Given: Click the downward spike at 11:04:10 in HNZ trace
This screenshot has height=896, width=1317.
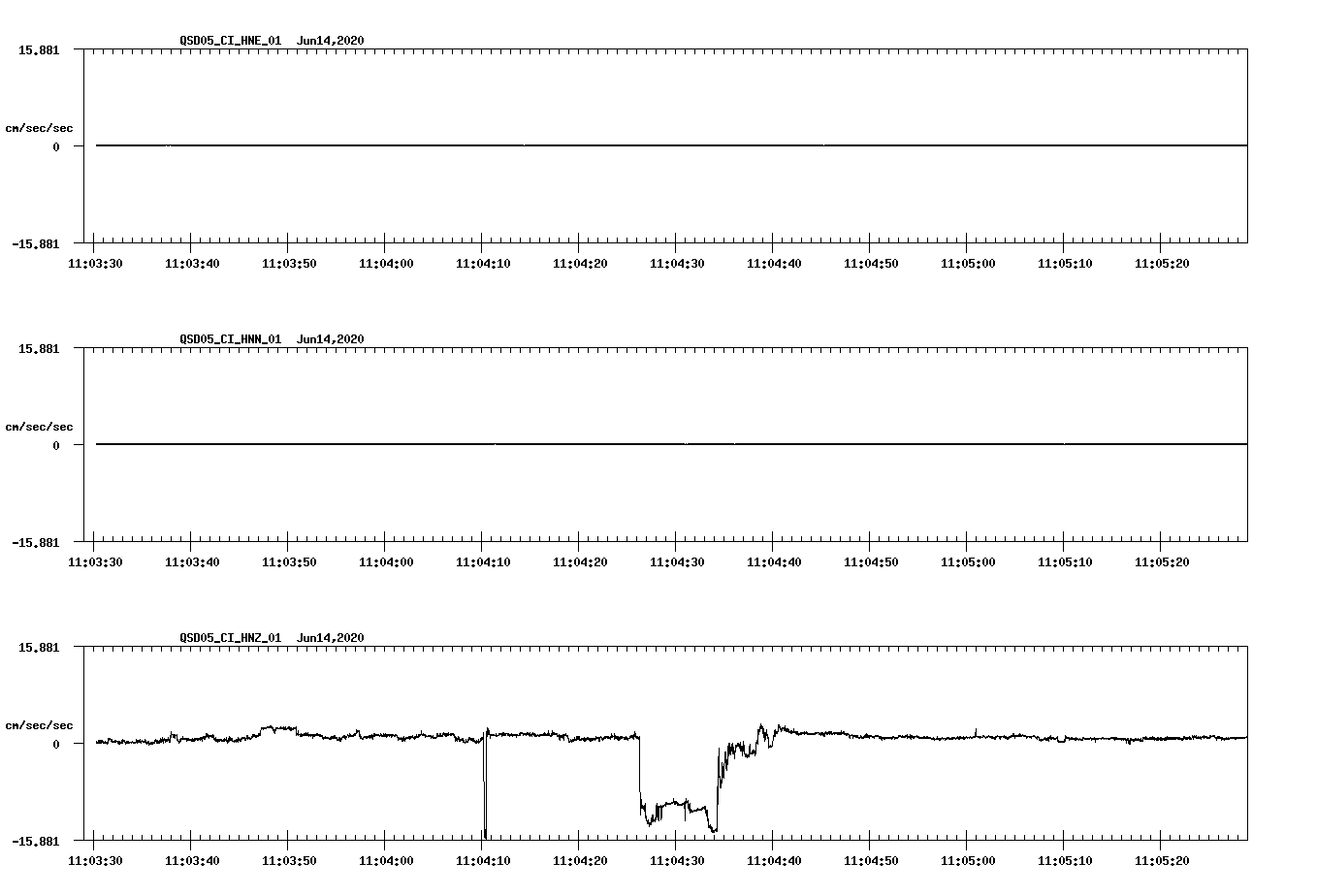Looking at the screenshot, I should tap(485, 785).
